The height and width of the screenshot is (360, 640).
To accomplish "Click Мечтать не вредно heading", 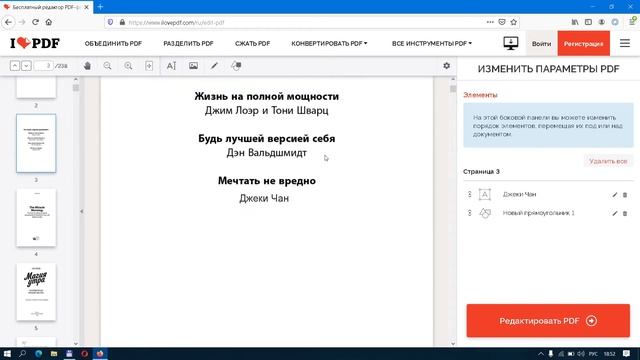I will click(x=267, y=180).
